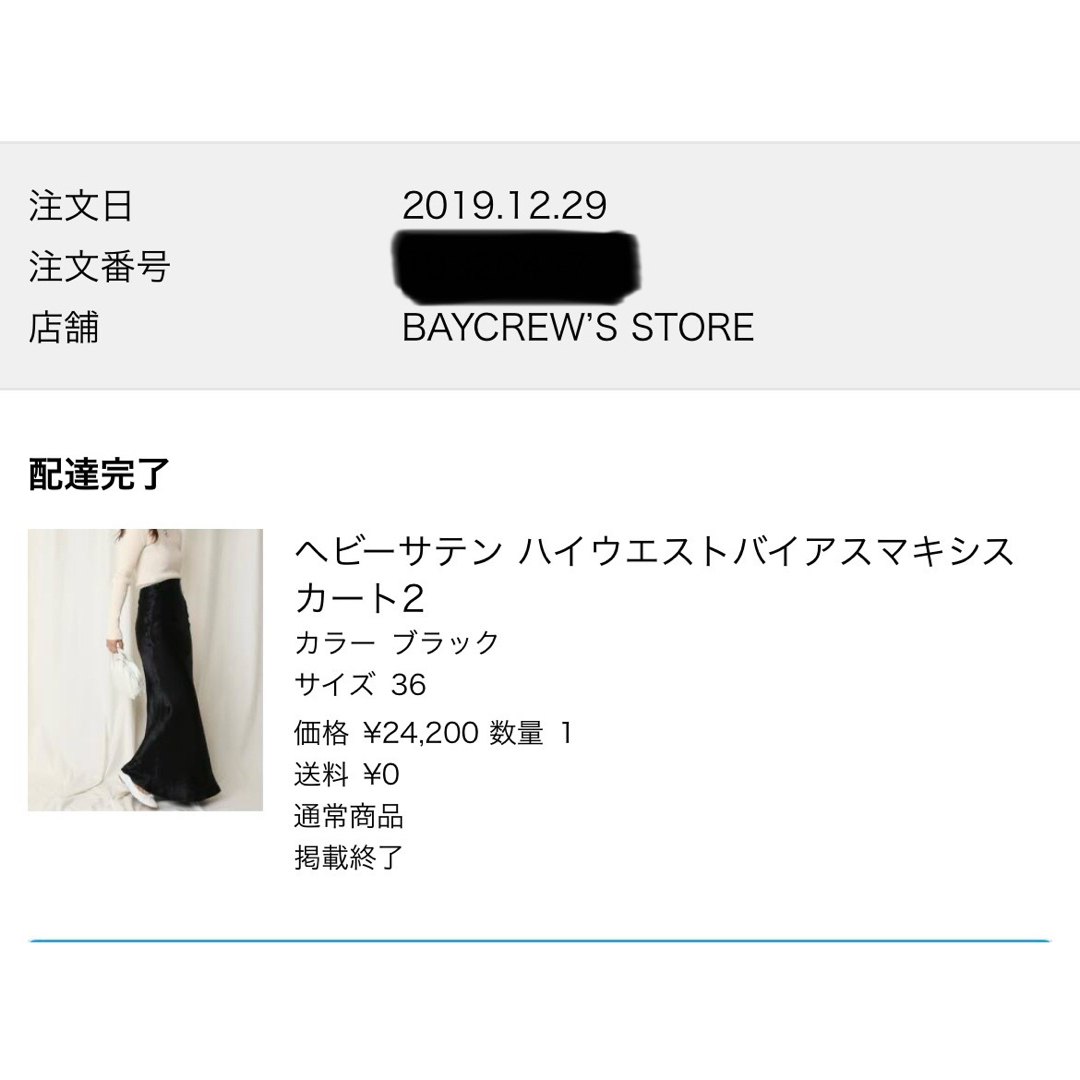Open the black satin skirt product thumbnail
Image resolution: width=1080 pixels, height=1080 pixels.
coord(145,669)
